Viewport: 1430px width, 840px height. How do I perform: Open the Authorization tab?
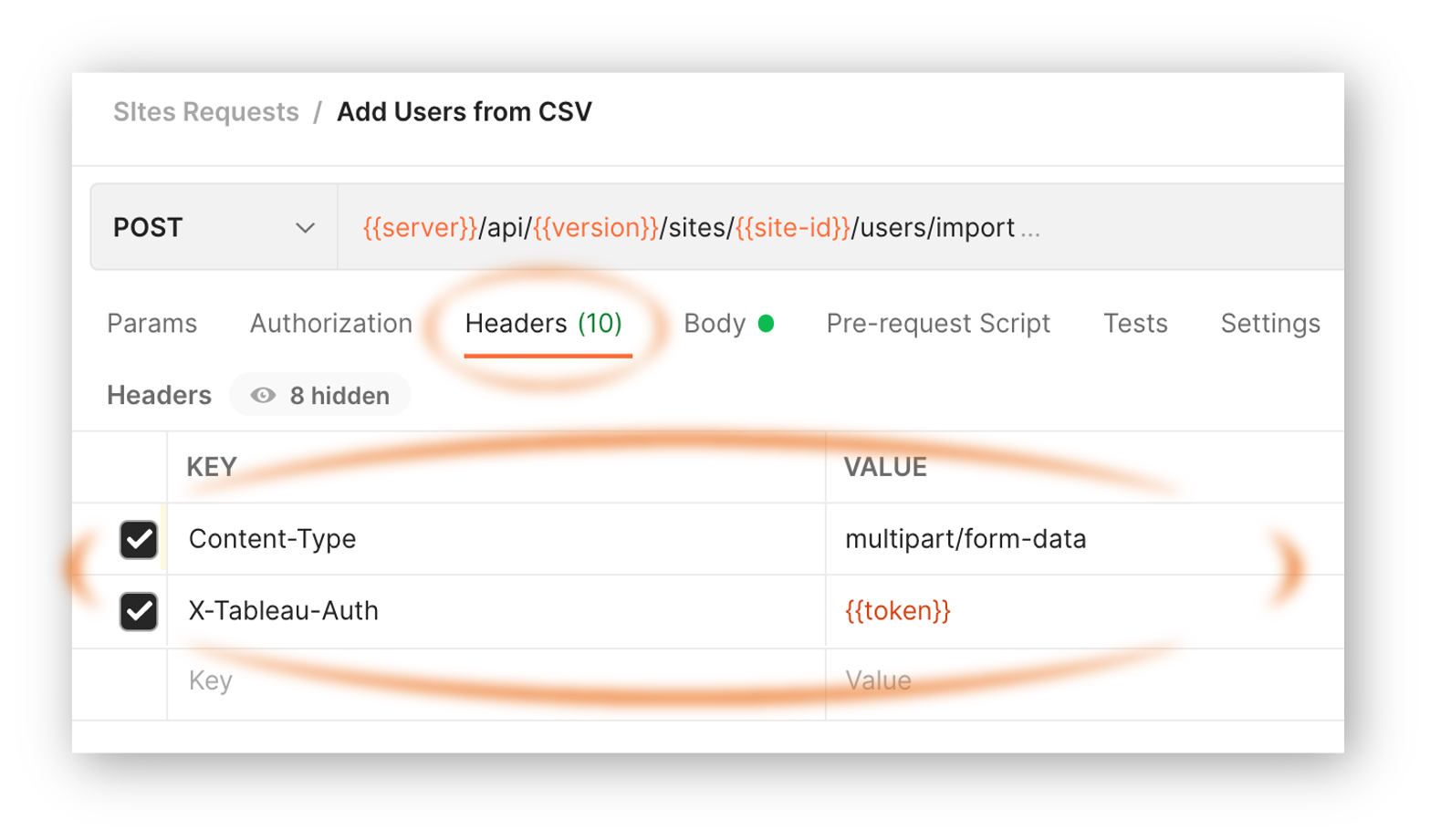pos(330,323)
